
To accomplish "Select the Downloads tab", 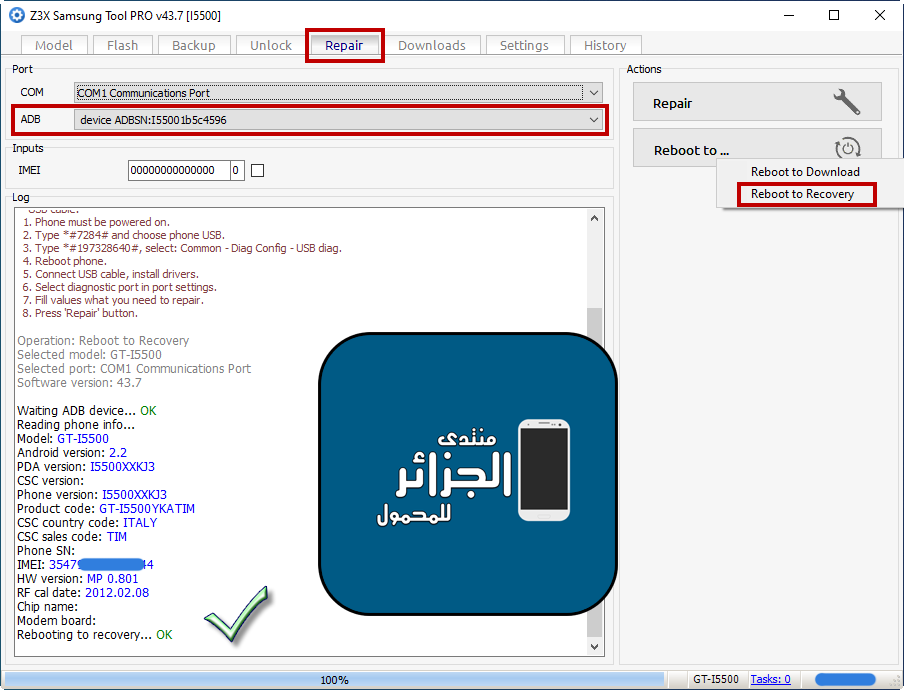I will coord(431,45).
